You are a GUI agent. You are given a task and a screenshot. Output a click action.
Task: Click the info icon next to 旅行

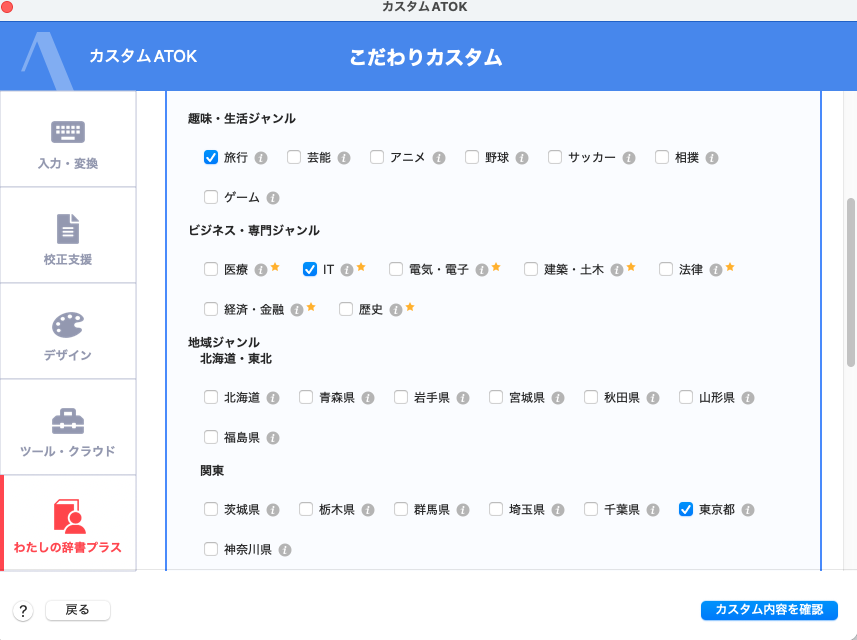tap(261, 158)
